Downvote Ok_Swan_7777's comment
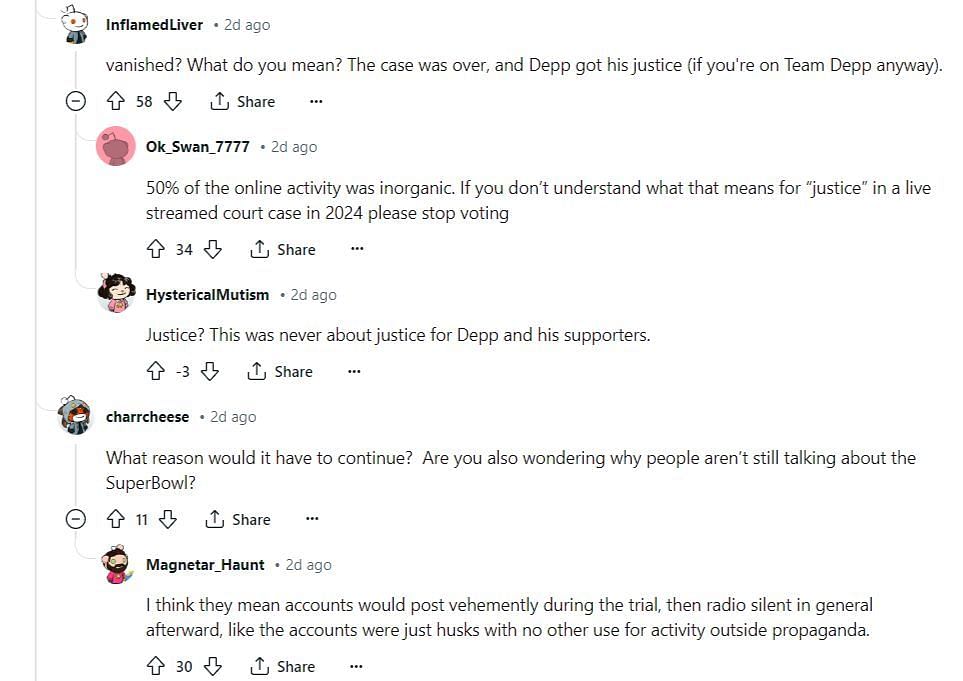The height and width of the screenshot is (681, 963). (x=212, y=249)
